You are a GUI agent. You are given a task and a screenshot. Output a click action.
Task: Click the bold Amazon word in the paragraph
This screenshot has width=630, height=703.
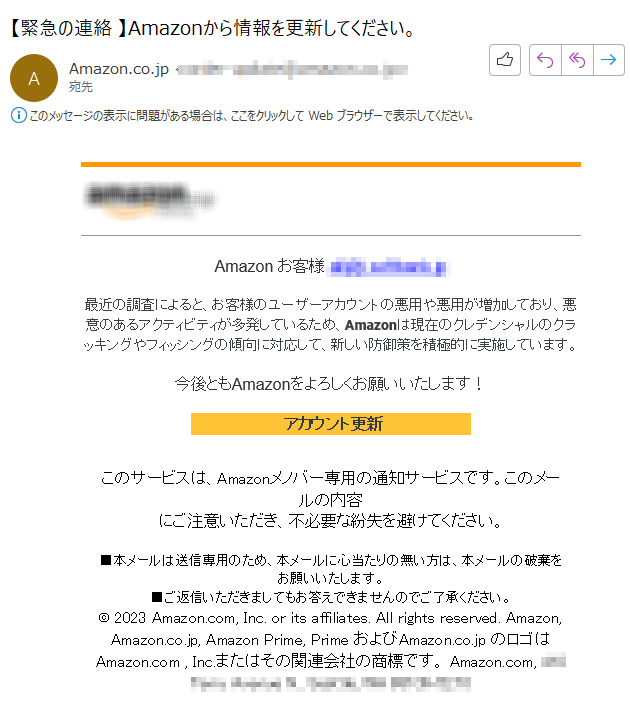[x=370, y=325]
